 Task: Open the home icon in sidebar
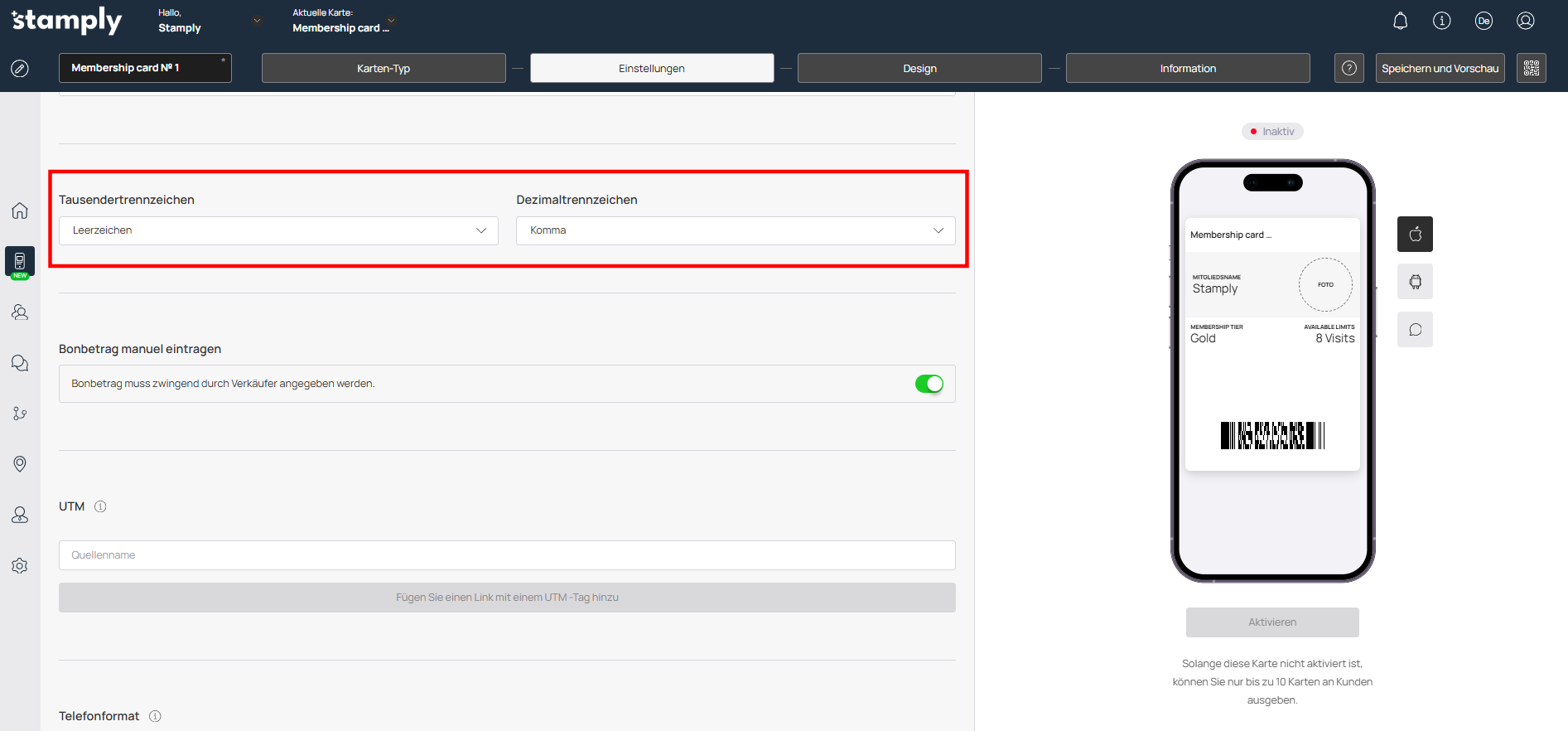coord(20,211)
